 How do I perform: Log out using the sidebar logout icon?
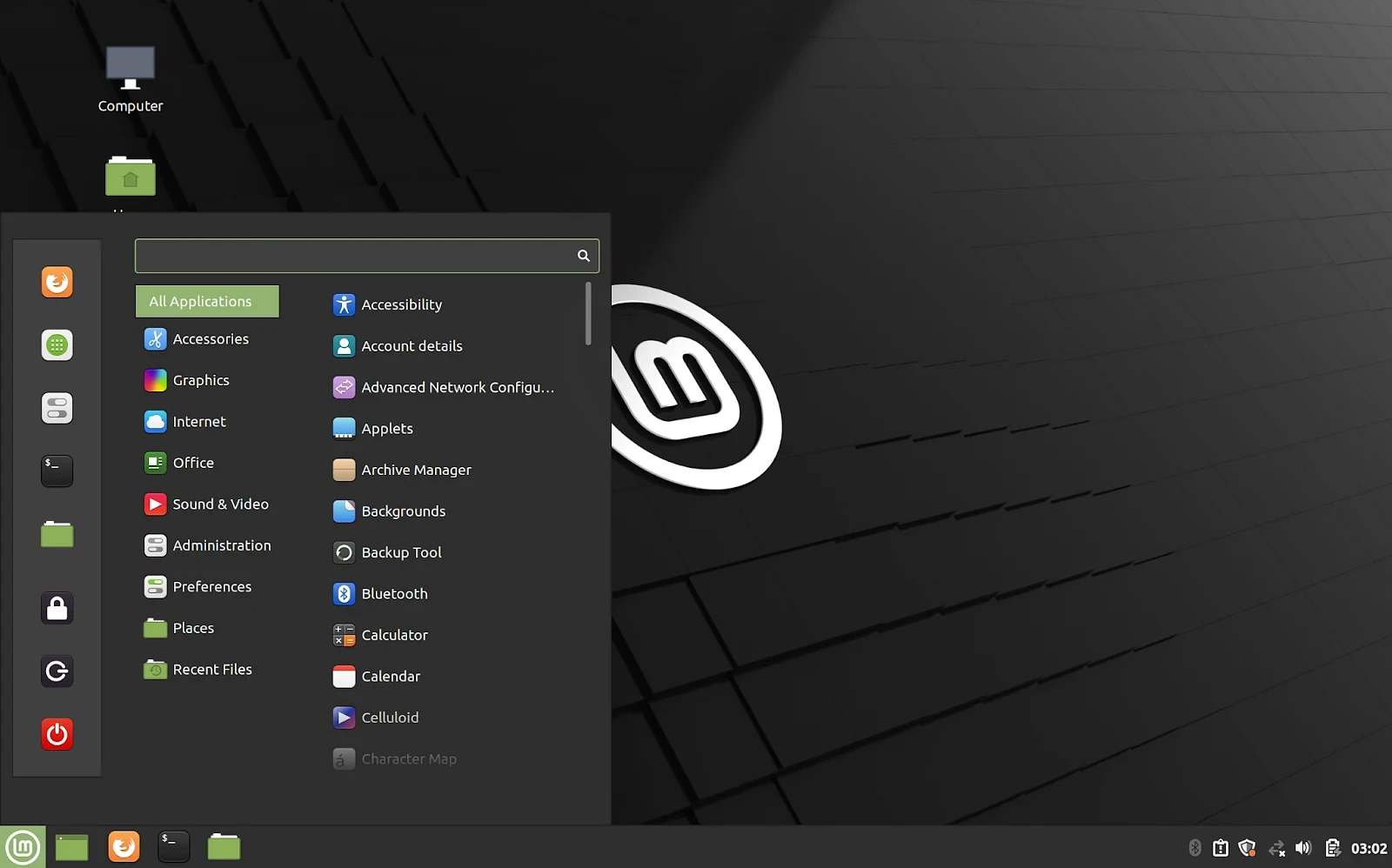tap(57, 671)
